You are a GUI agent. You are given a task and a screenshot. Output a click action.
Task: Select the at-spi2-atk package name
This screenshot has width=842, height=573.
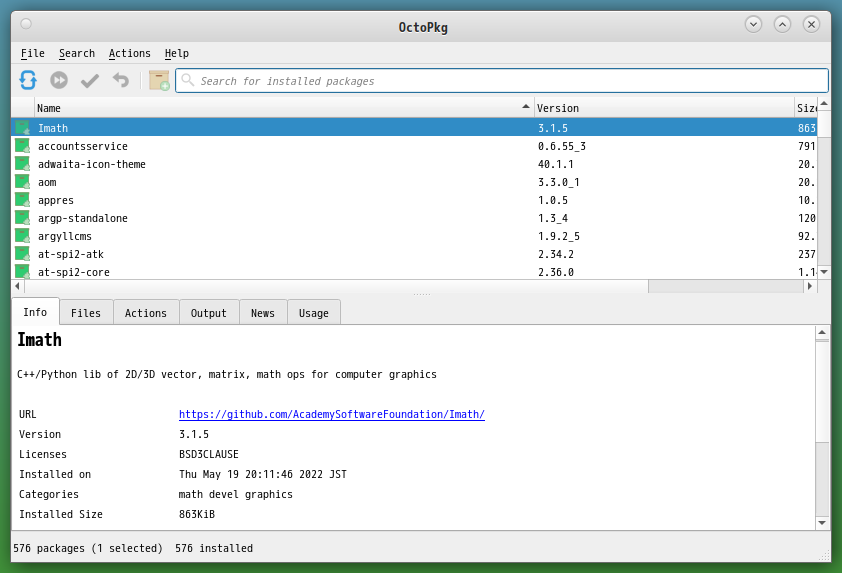click(x=71, y=254)
